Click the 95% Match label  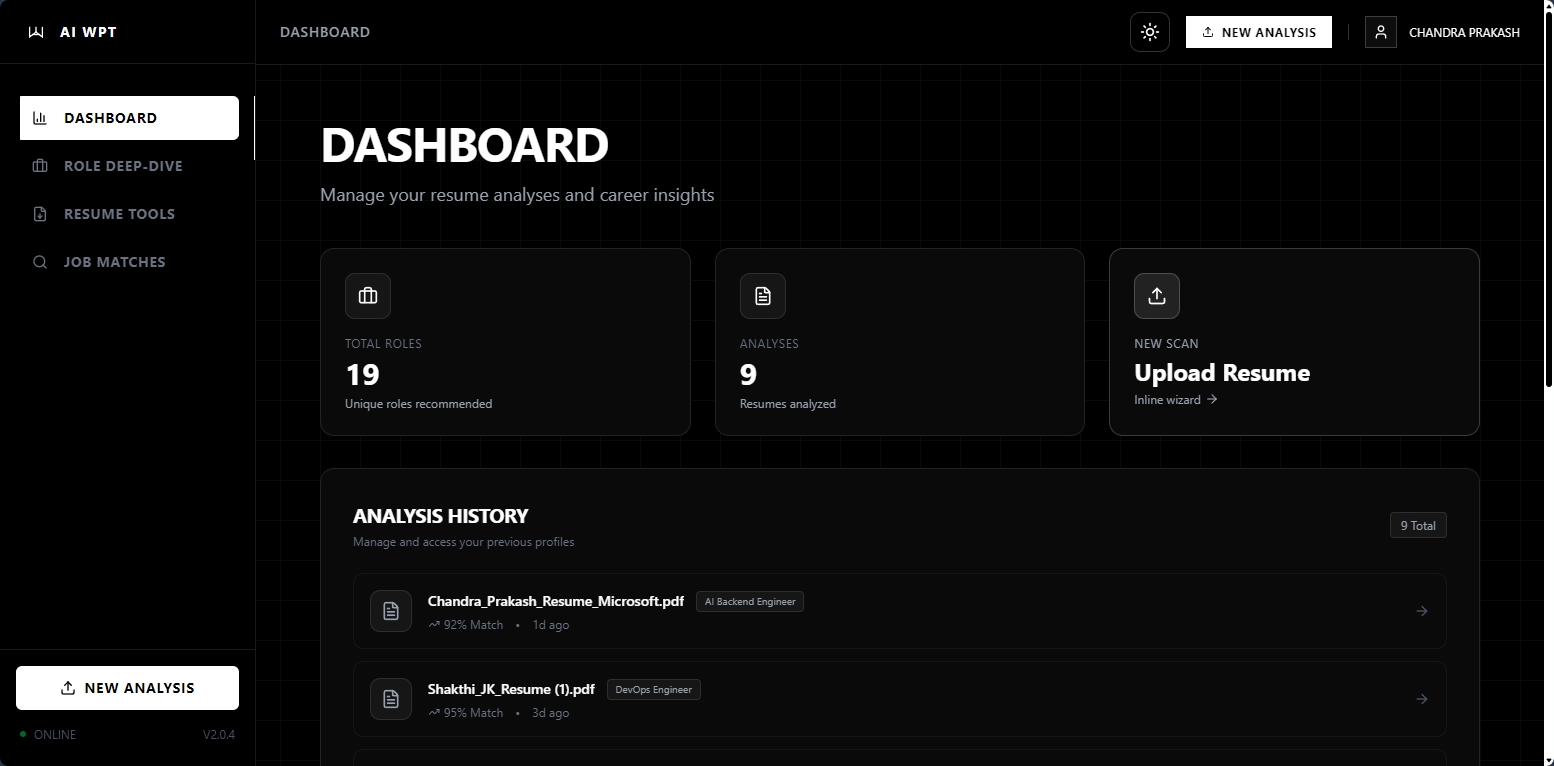click(x=466, y=713)
